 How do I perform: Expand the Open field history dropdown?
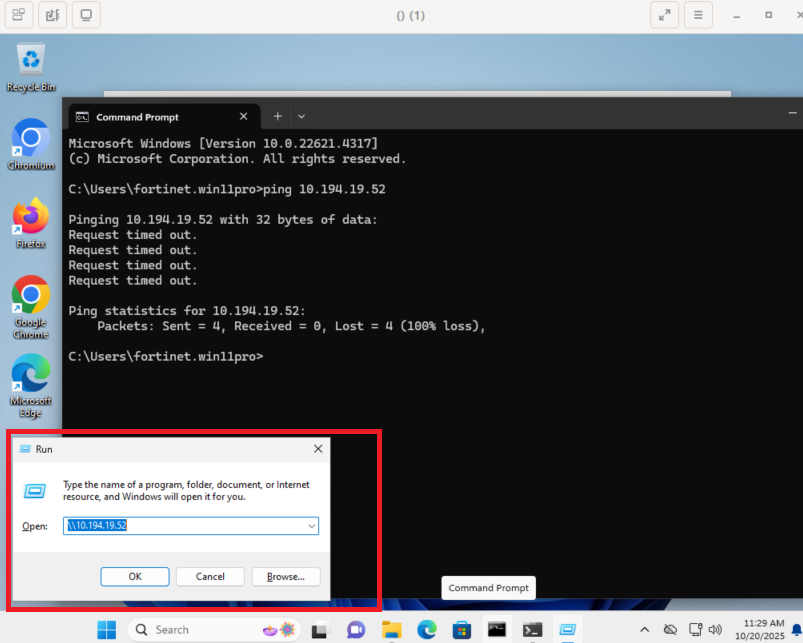tap(311, 526)
